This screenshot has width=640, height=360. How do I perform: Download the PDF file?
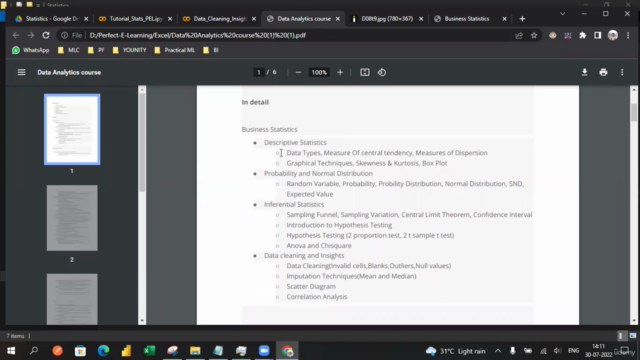584,72
